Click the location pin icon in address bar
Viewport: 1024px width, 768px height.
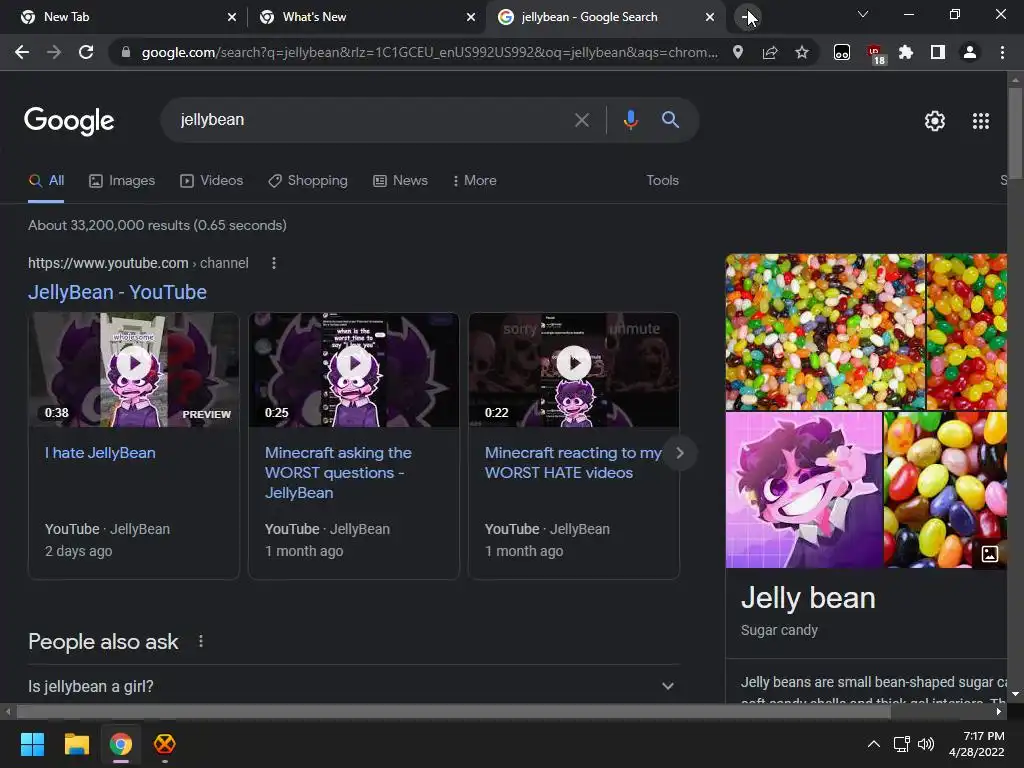[x=738, y=52]
